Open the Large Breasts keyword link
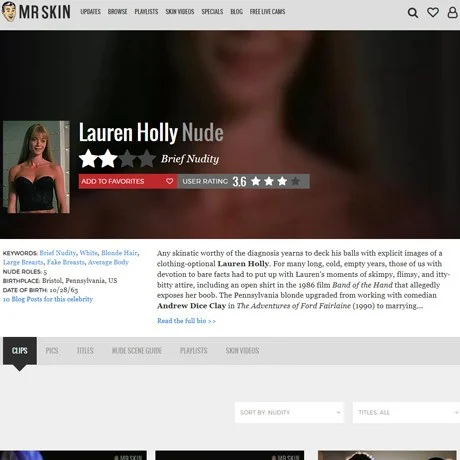The image size is (460, 460). coord(23,262)
